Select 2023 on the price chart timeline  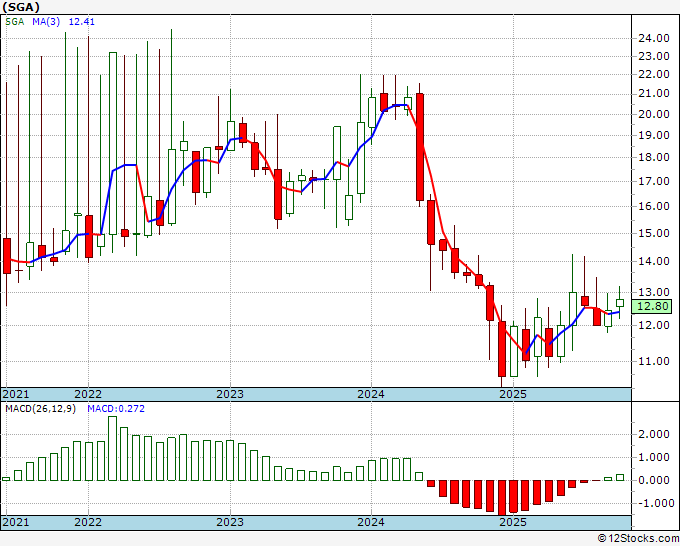(x=230, y=394)
